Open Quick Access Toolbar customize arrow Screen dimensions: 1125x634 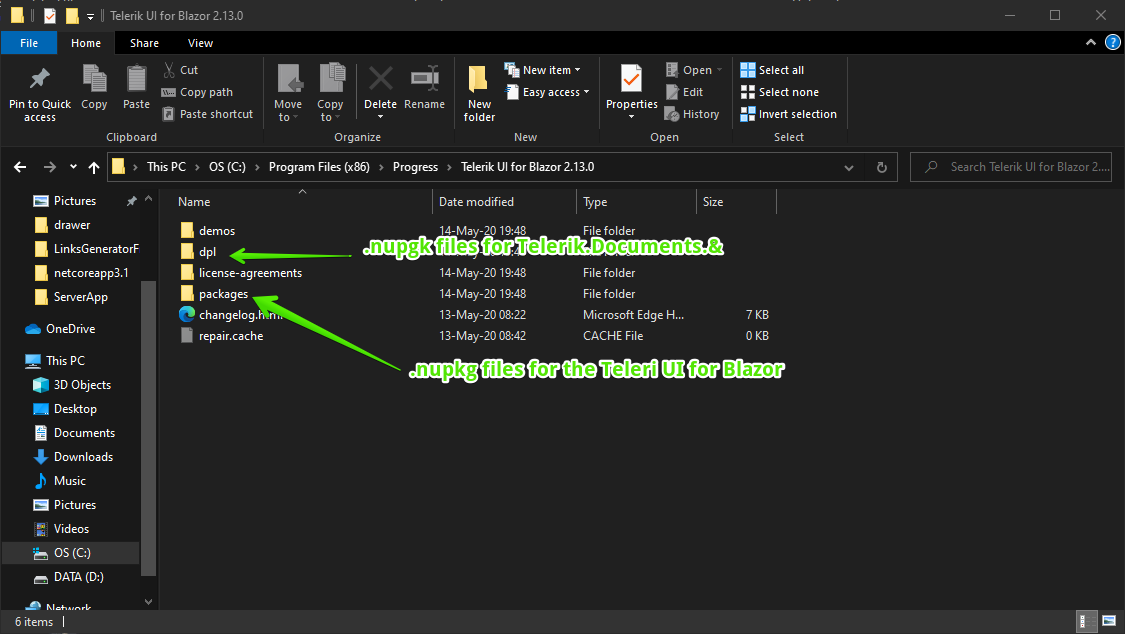(x=90, y=16)
